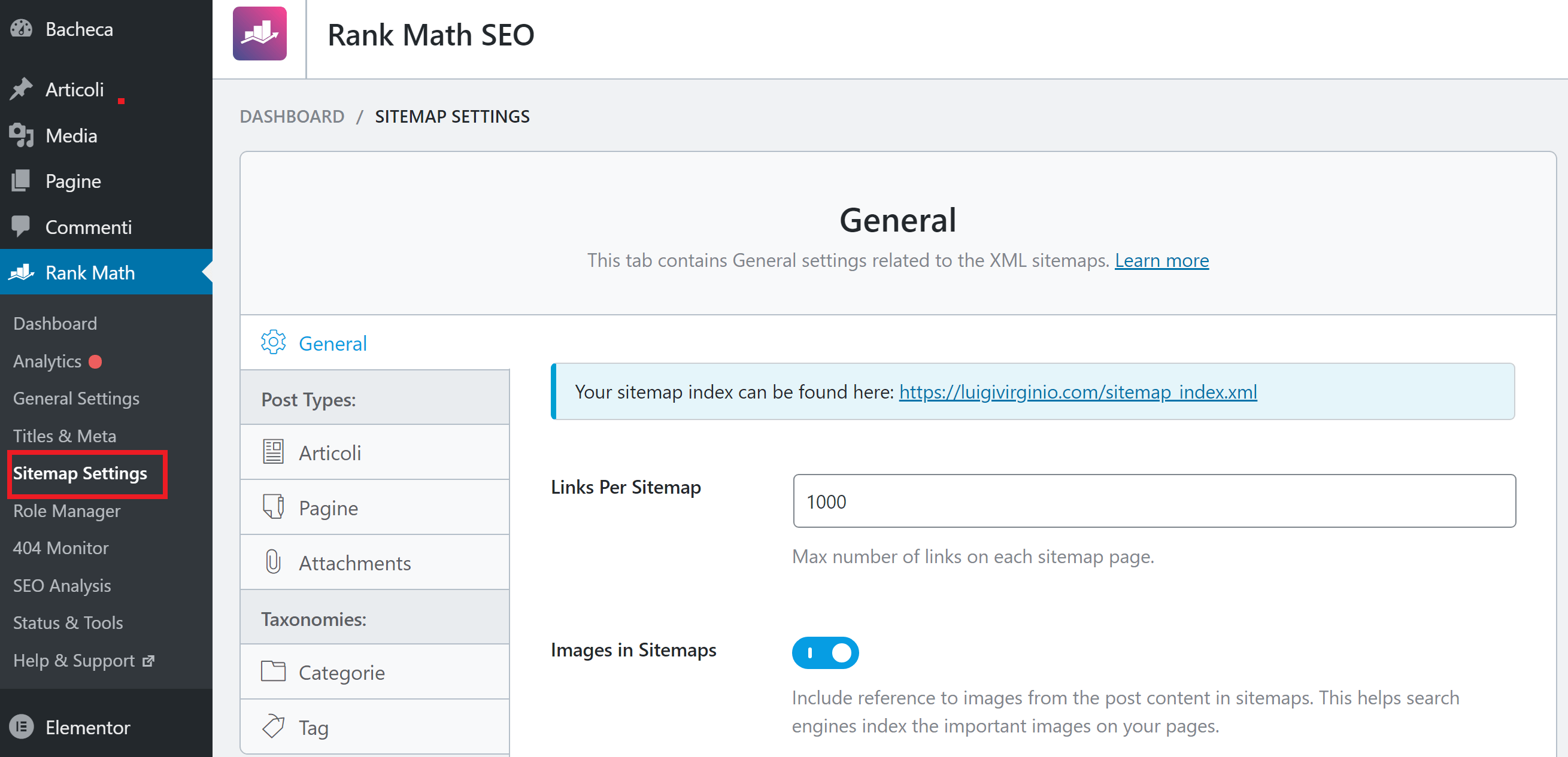Viewport: 1568px width, 757px height.
Task: Select the Rank Math menu item
Action: [x=106, y=272]
